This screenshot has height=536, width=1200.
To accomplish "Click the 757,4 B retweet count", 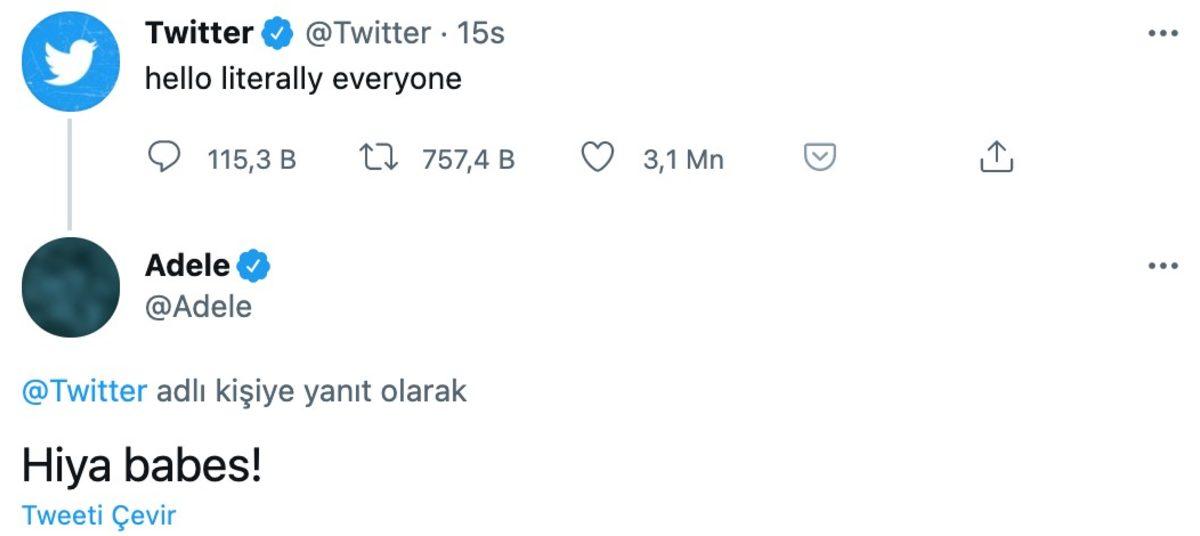I will (x=468, y=159).
